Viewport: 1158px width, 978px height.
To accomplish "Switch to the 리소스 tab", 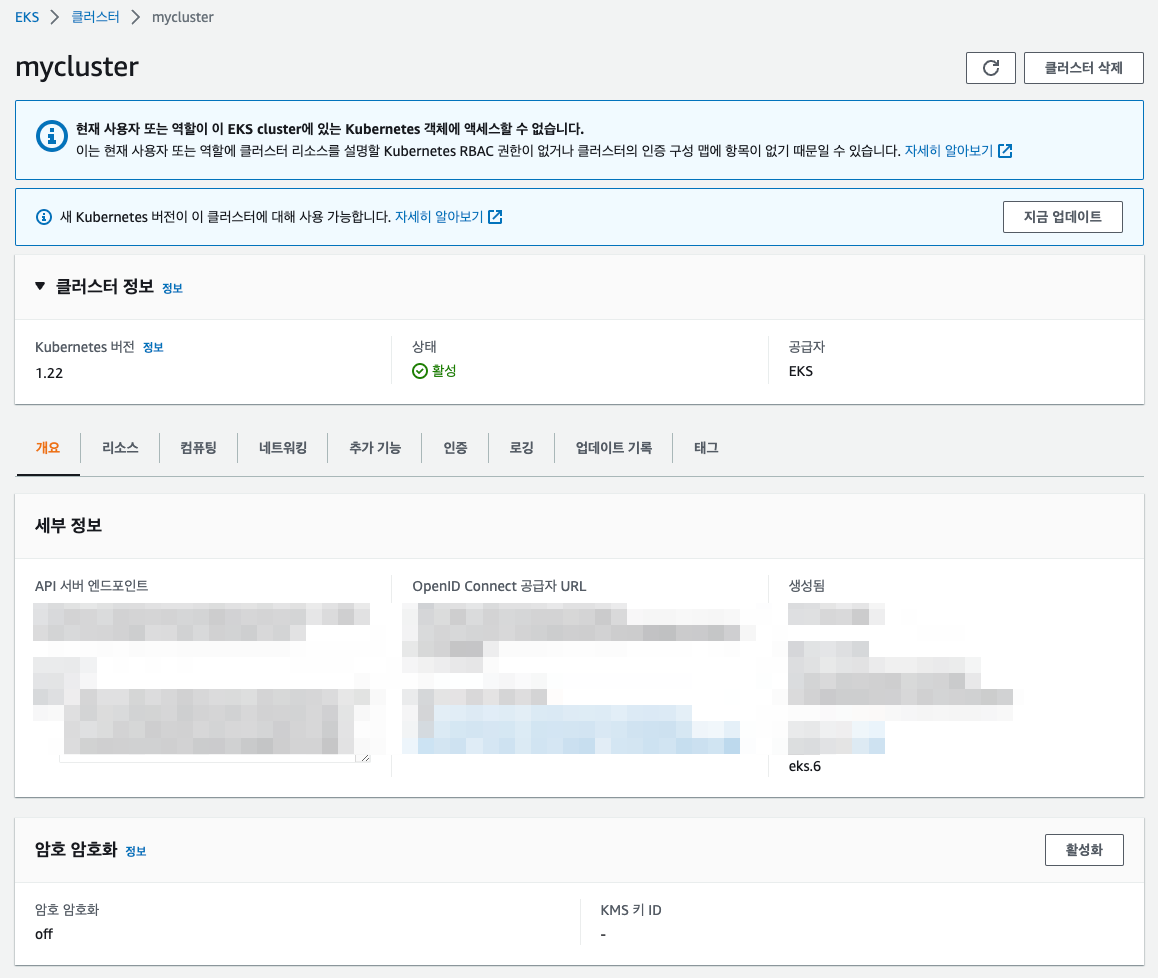I will coord(120,448).
